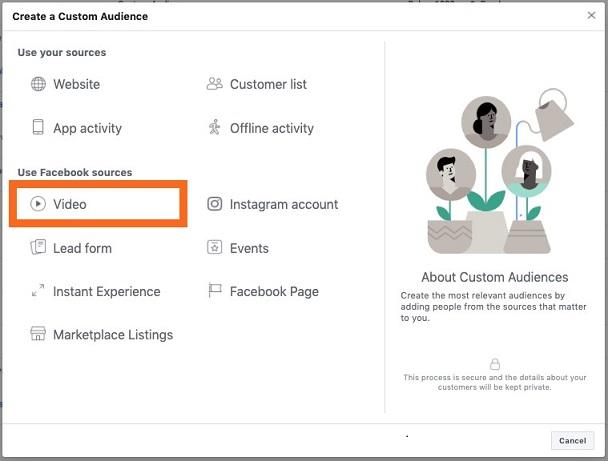Close the Create a Custom Audience dialog
Image resolution: width=608 pixels, height=461 pixels.
[x=590, y=16]
